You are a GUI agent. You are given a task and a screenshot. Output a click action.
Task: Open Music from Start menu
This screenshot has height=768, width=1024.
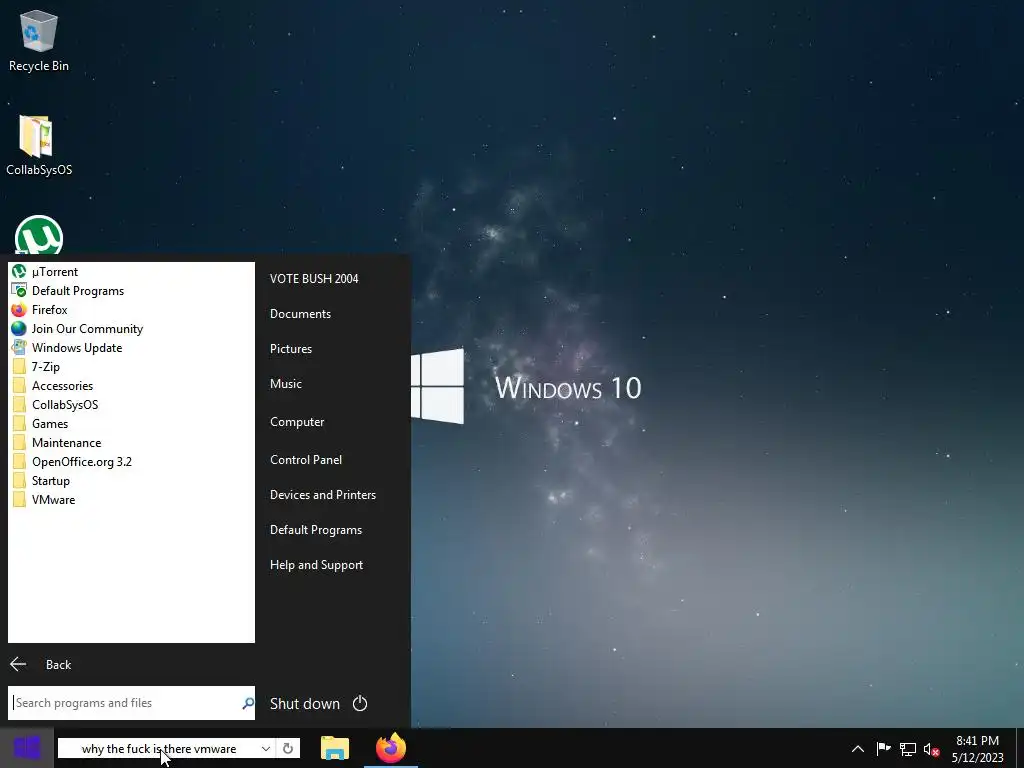click(285, 383)
